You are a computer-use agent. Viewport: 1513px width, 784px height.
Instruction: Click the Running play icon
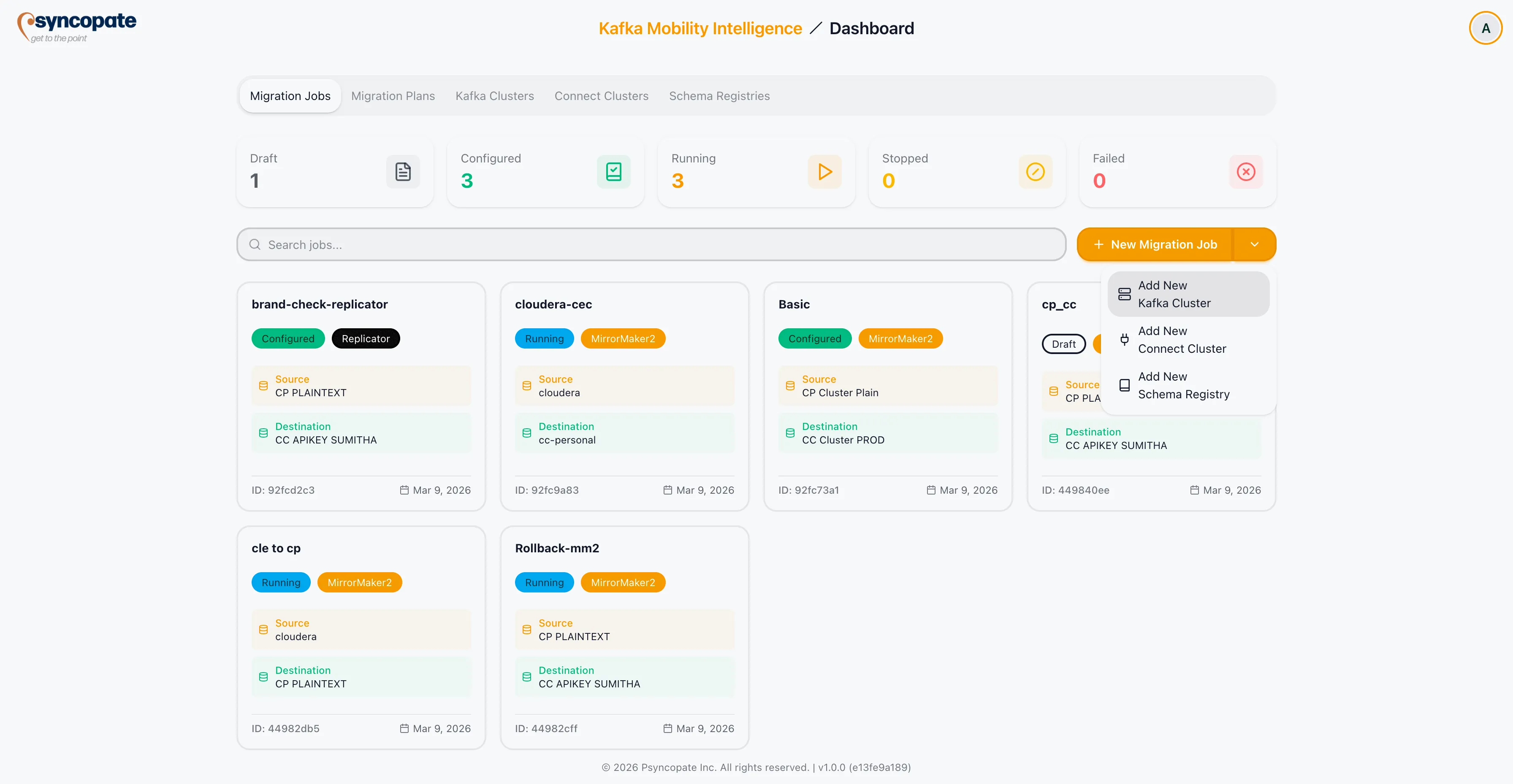[x=824, y=171]
